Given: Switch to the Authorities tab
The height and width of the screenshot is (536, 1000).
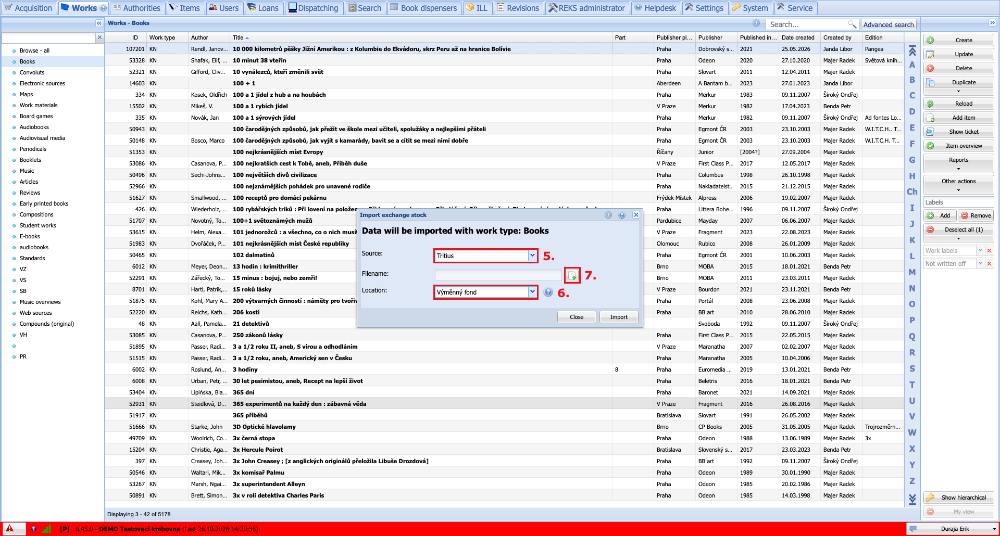Looking at the screenshot, I should pos(136,8).
